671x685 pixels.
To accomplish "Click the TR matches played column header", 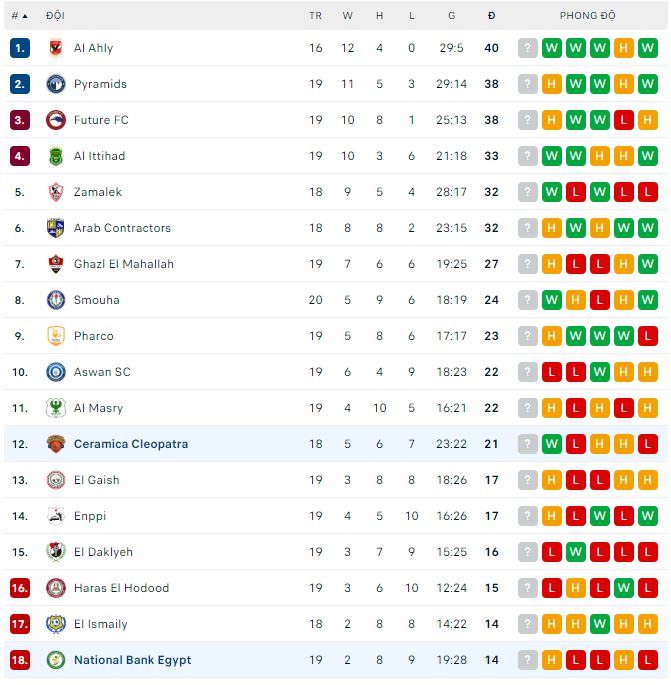I will (316, 16).
